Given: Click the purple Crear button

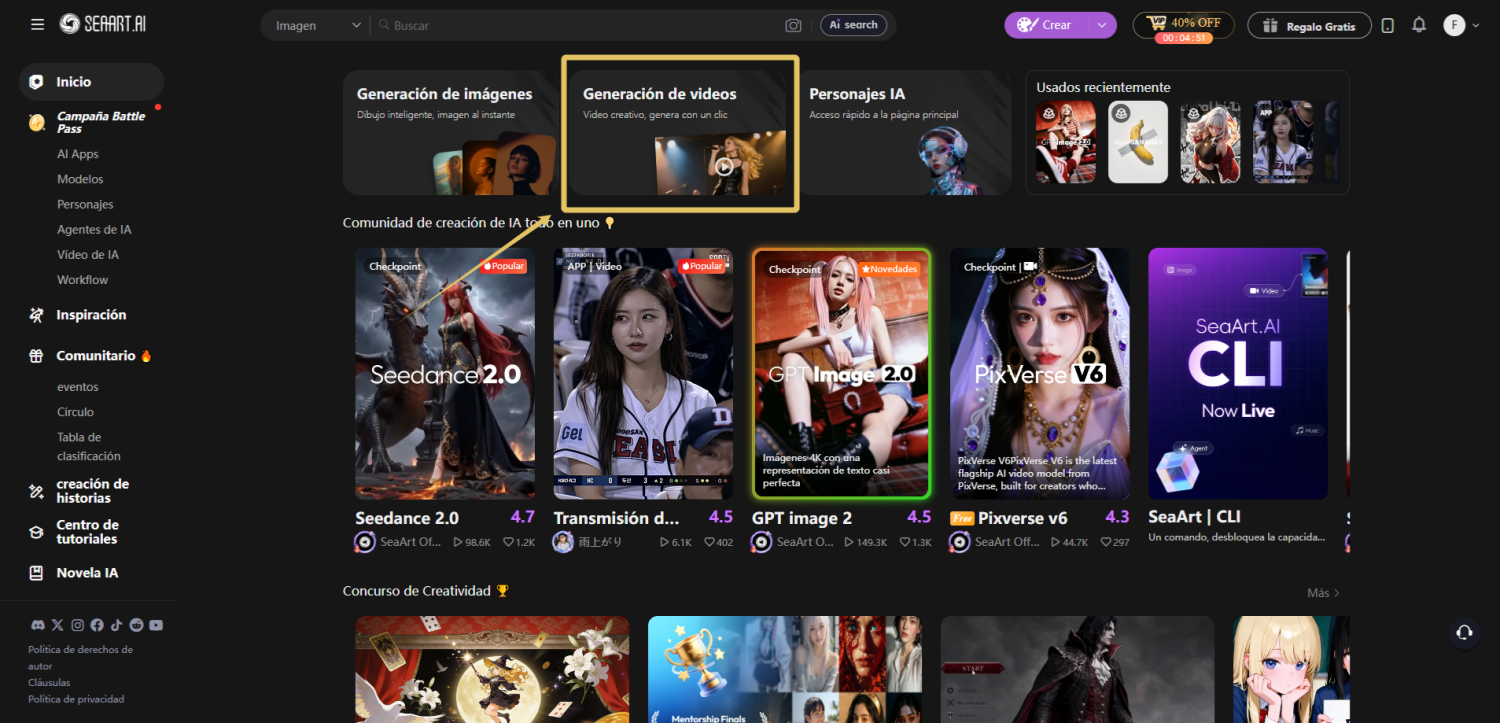Looking at the screenshot, I should click(1047, 25).
